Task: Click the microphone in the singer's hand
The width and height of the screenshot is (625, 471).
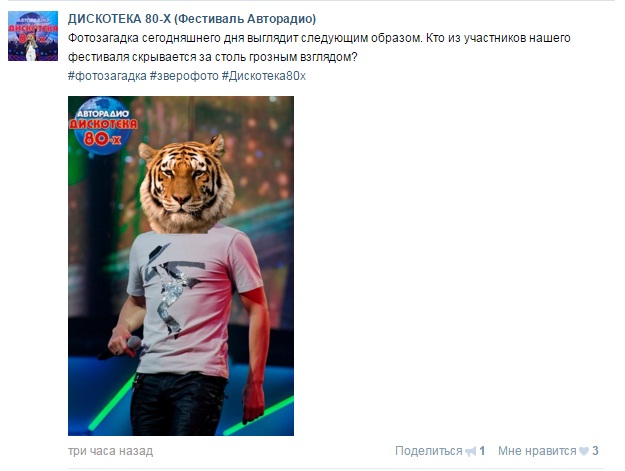Action: 123,347
